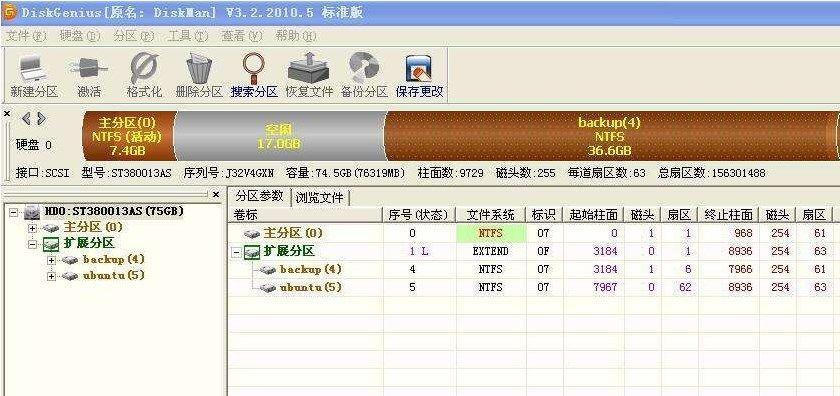This screenshot has height=396, width=840.
Task: Open the 查看 menu
Action: coord(242,36)
